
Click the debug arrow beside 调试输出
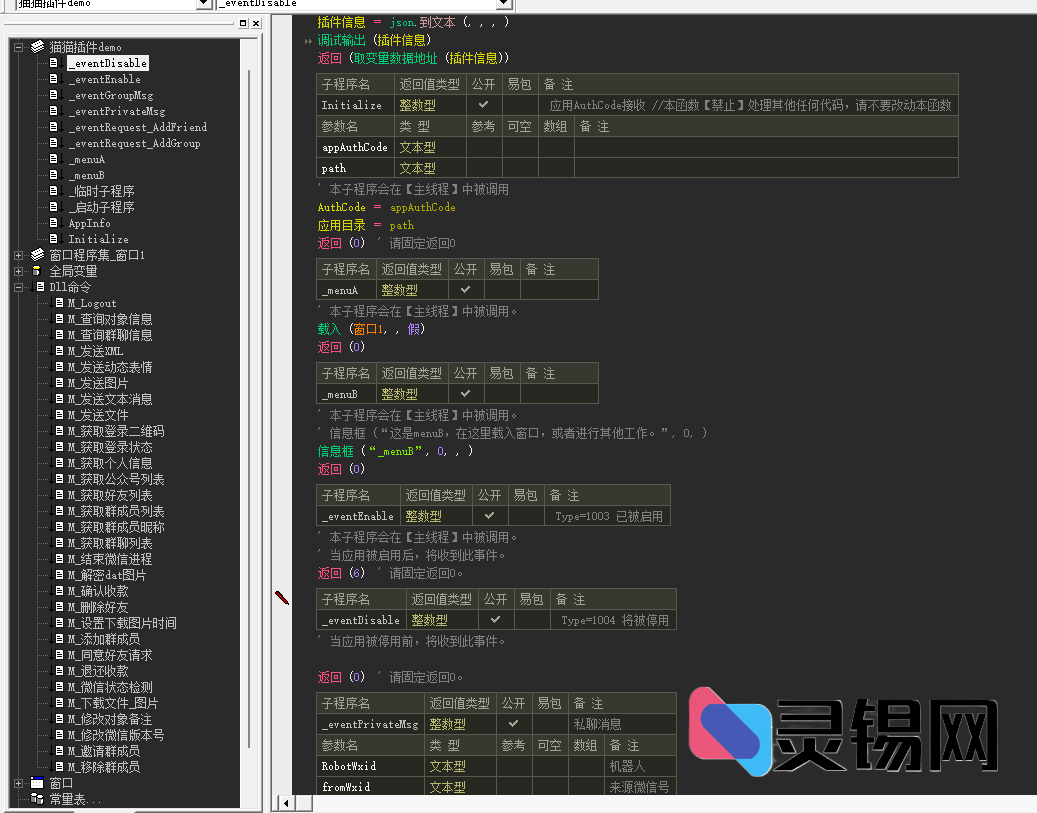coord(308,41)
